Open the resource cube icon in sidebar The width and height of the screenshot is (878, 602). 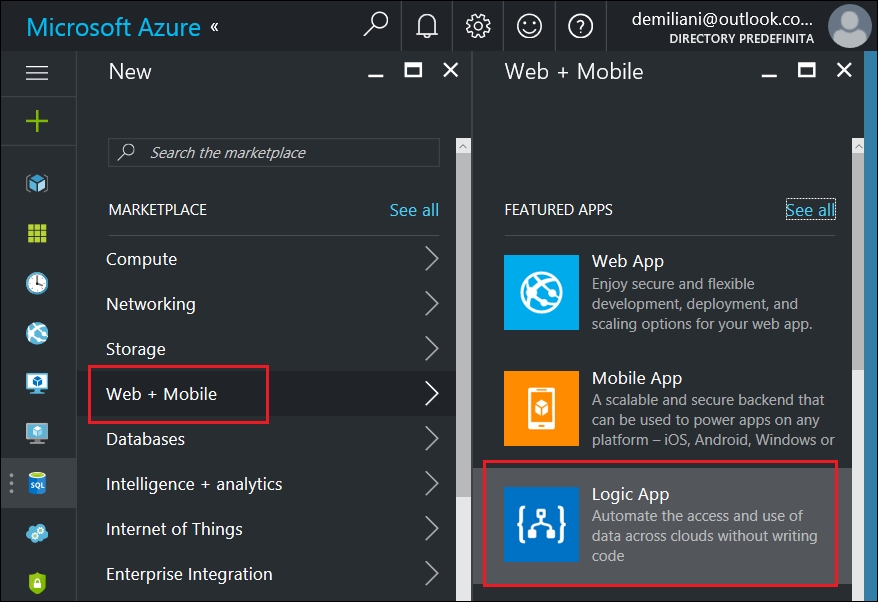(x=37, y=183)
